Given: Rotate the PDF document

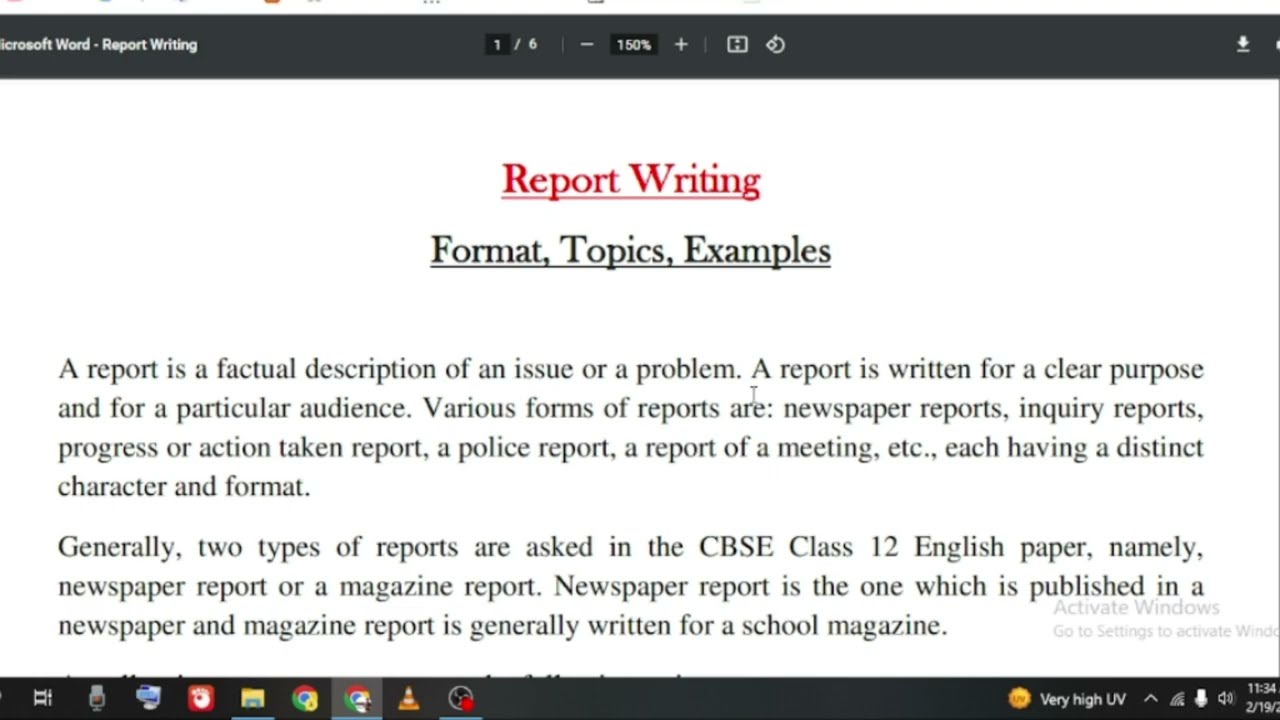Looking at the screenshot, I should click(775, 44).
